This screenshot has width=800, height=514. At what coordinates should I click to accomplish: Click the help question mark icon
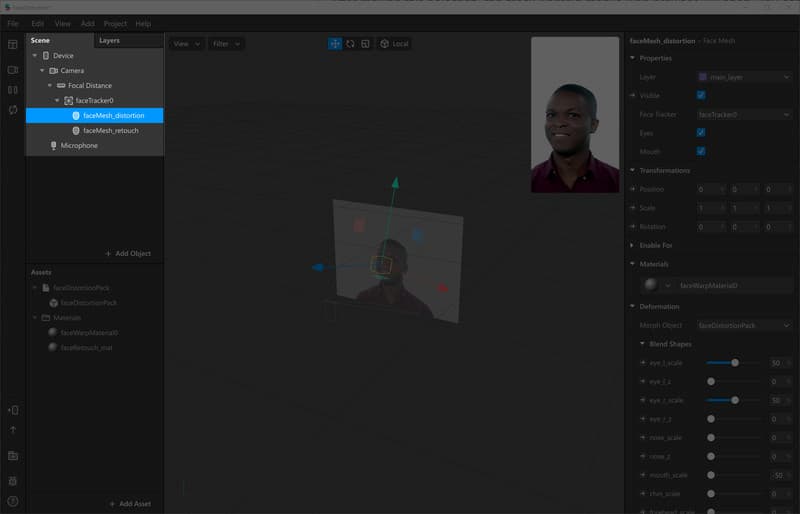[13, 501]
